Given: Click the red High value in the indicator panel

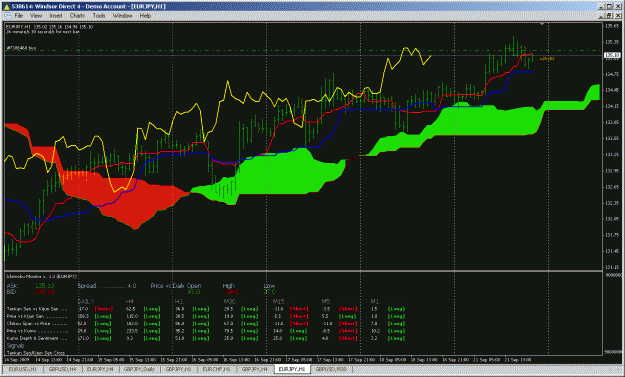Looking at the screenshot, I should tap(231, 292).
